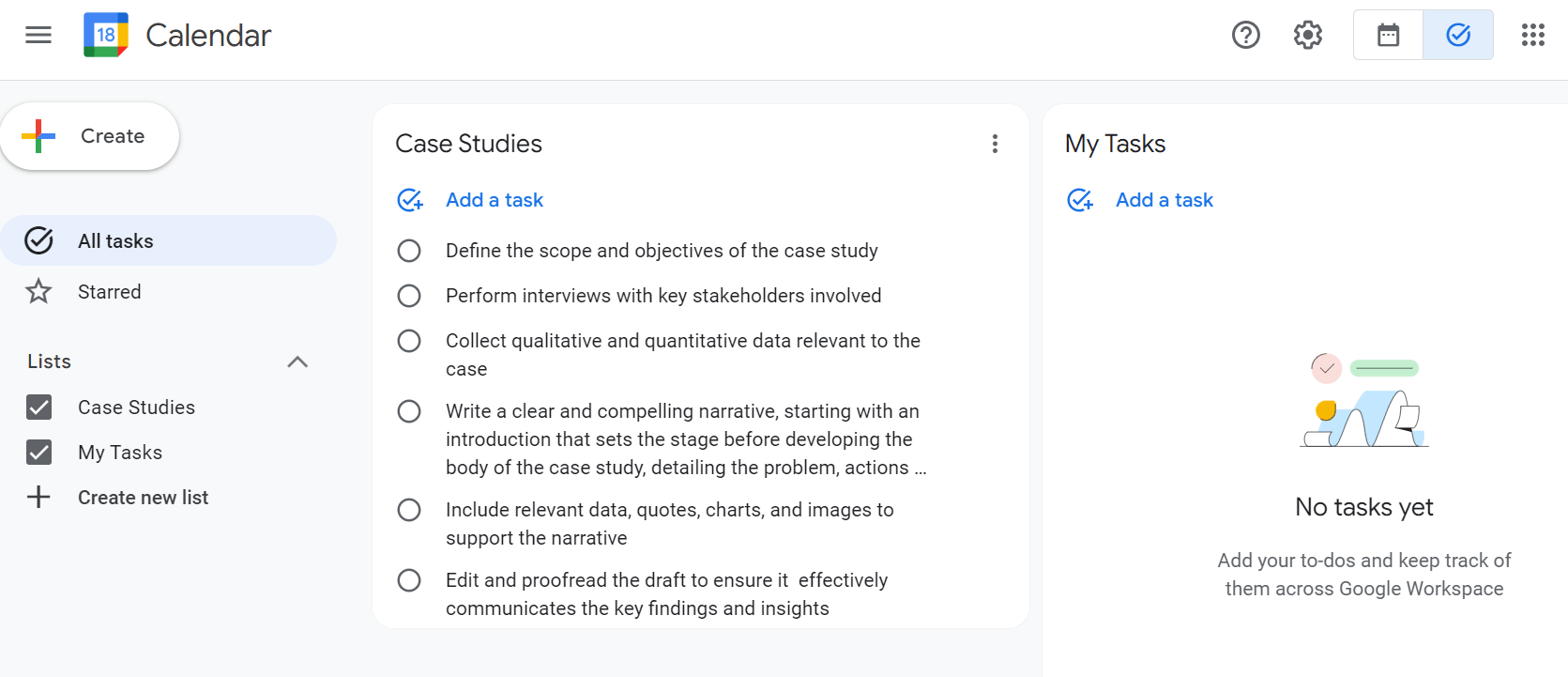Select Starred in sidebar
This screenshot has height=677, width=1568.
point(109,292)
